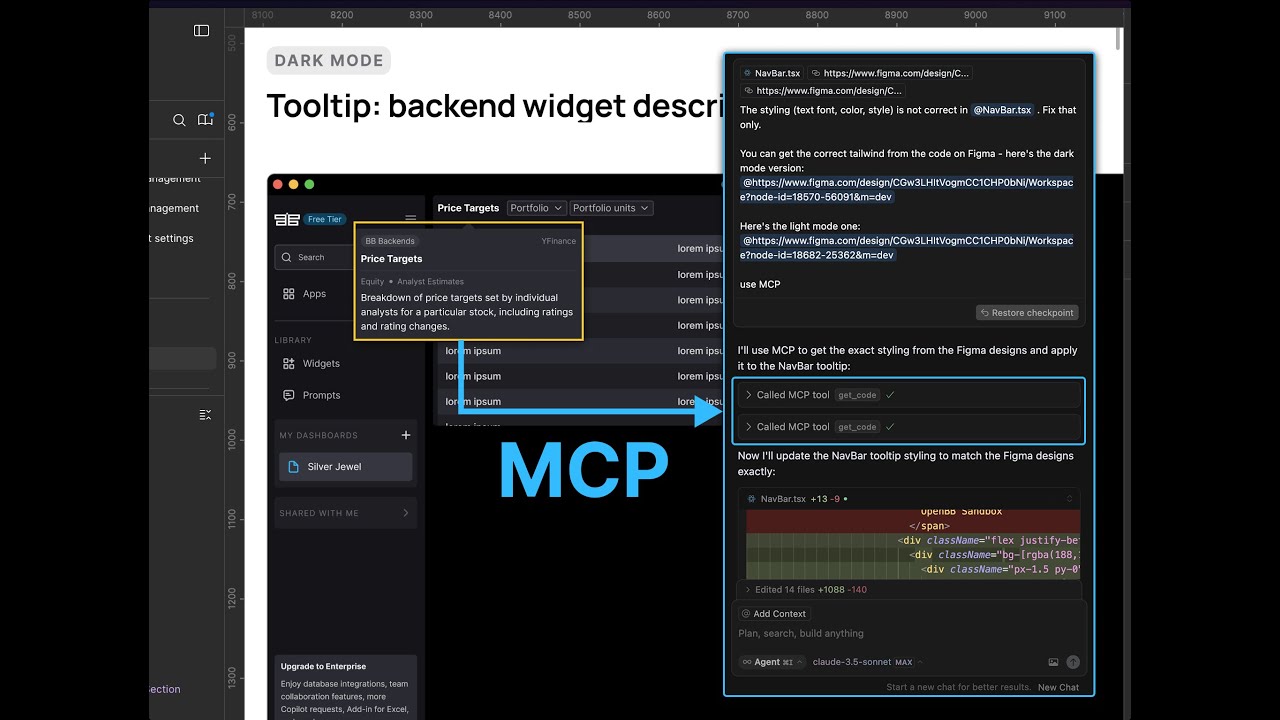Send the message with the arrow button
Viewport: 1280px width, 720px height.
coord(1073,662)
